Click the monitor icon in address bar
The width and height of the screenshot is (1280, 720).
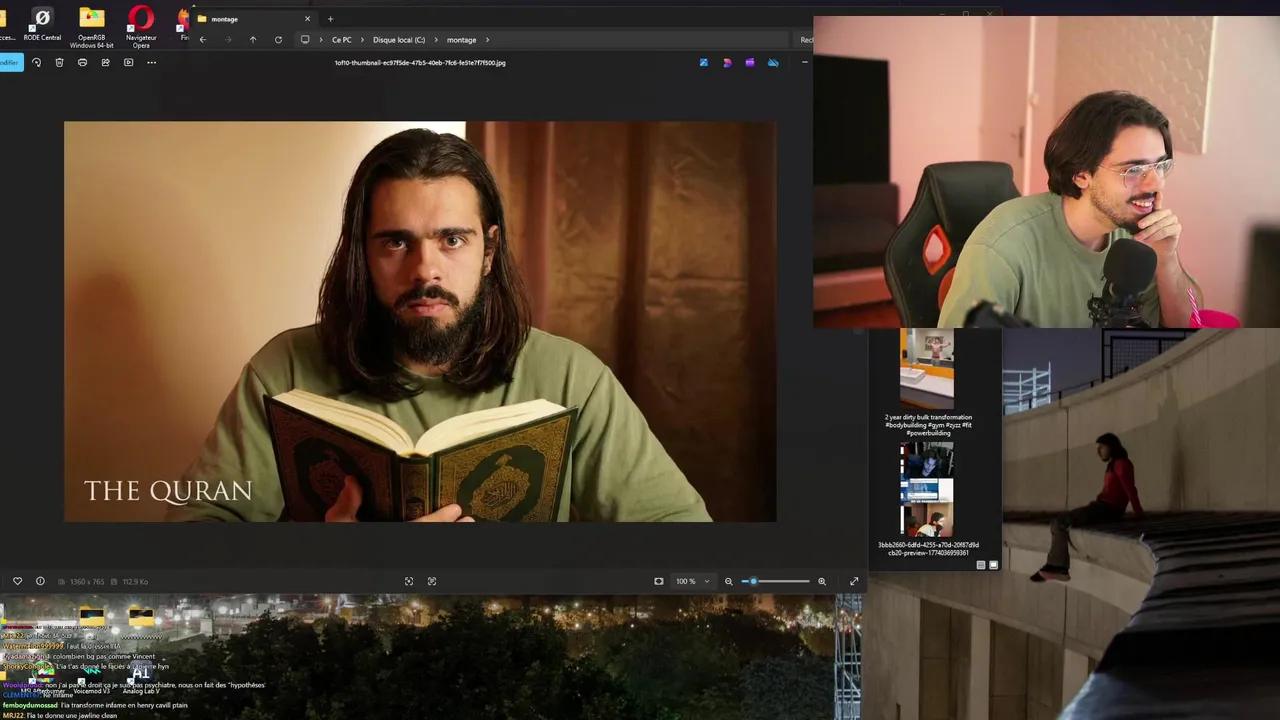[305, 40]
